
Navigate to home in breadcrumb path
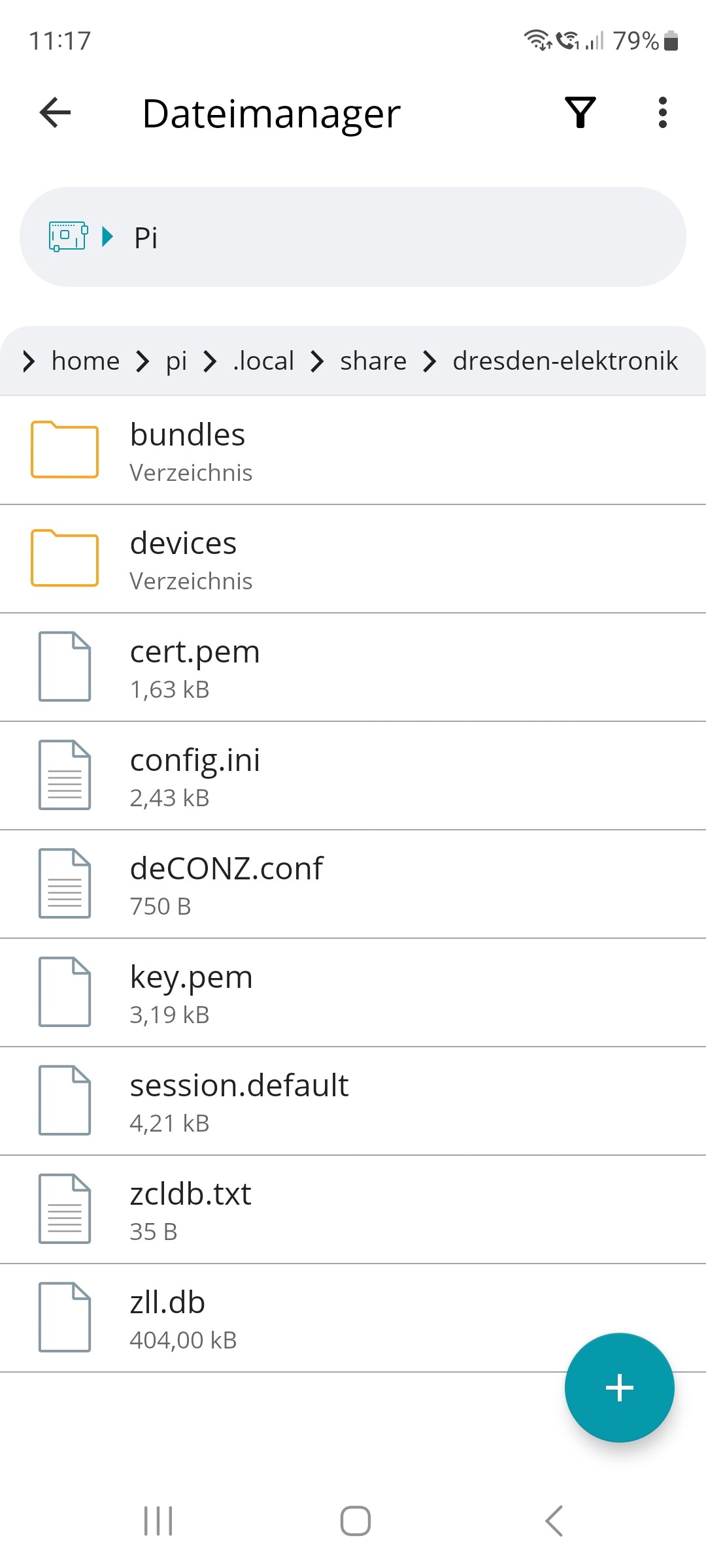(86, 361)
